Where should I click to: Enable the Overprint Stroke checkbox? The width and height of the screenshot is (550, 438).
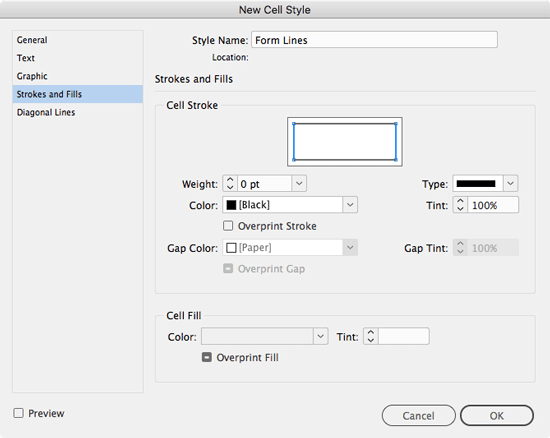click(x=228, y=225)
